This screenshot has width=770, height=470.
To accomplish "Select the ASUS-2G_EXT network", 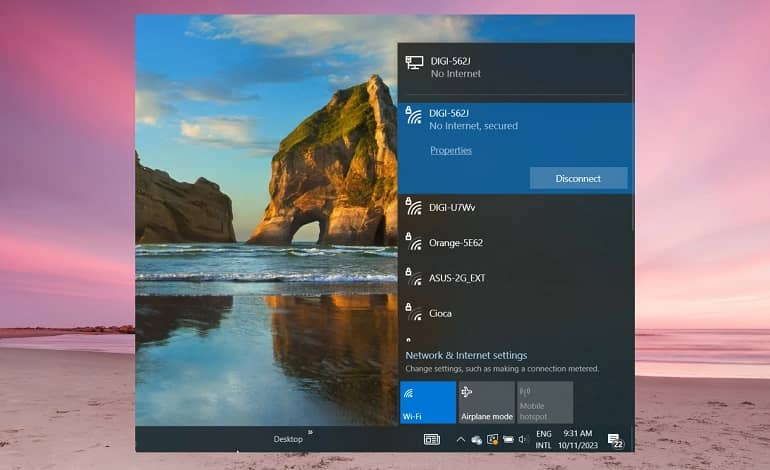I will pyautogui.click(x=515, y=278).
